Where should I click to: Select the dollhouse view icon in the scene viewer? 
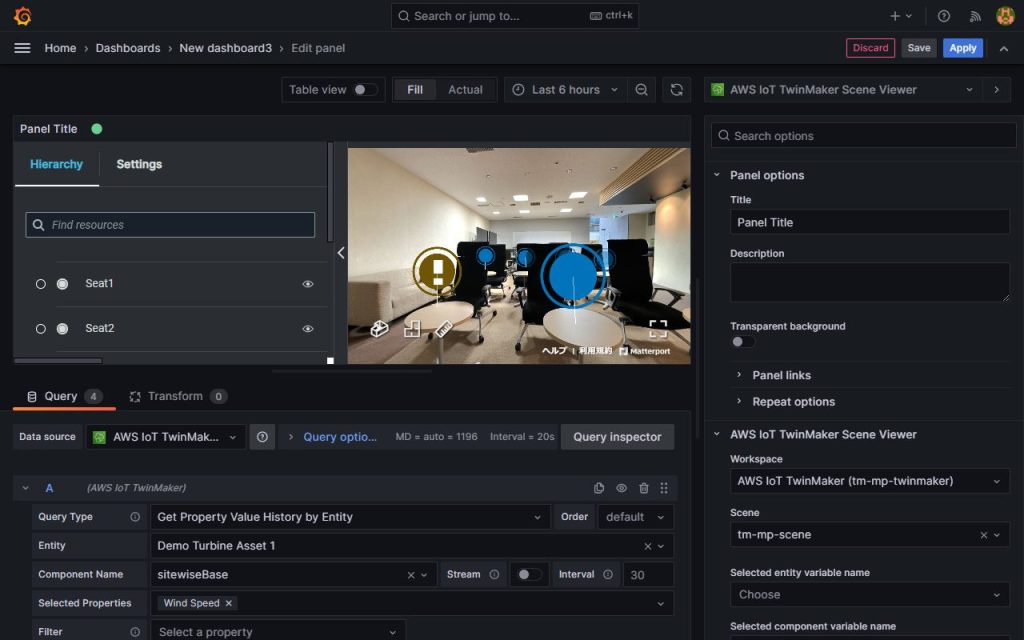[380, 327]
